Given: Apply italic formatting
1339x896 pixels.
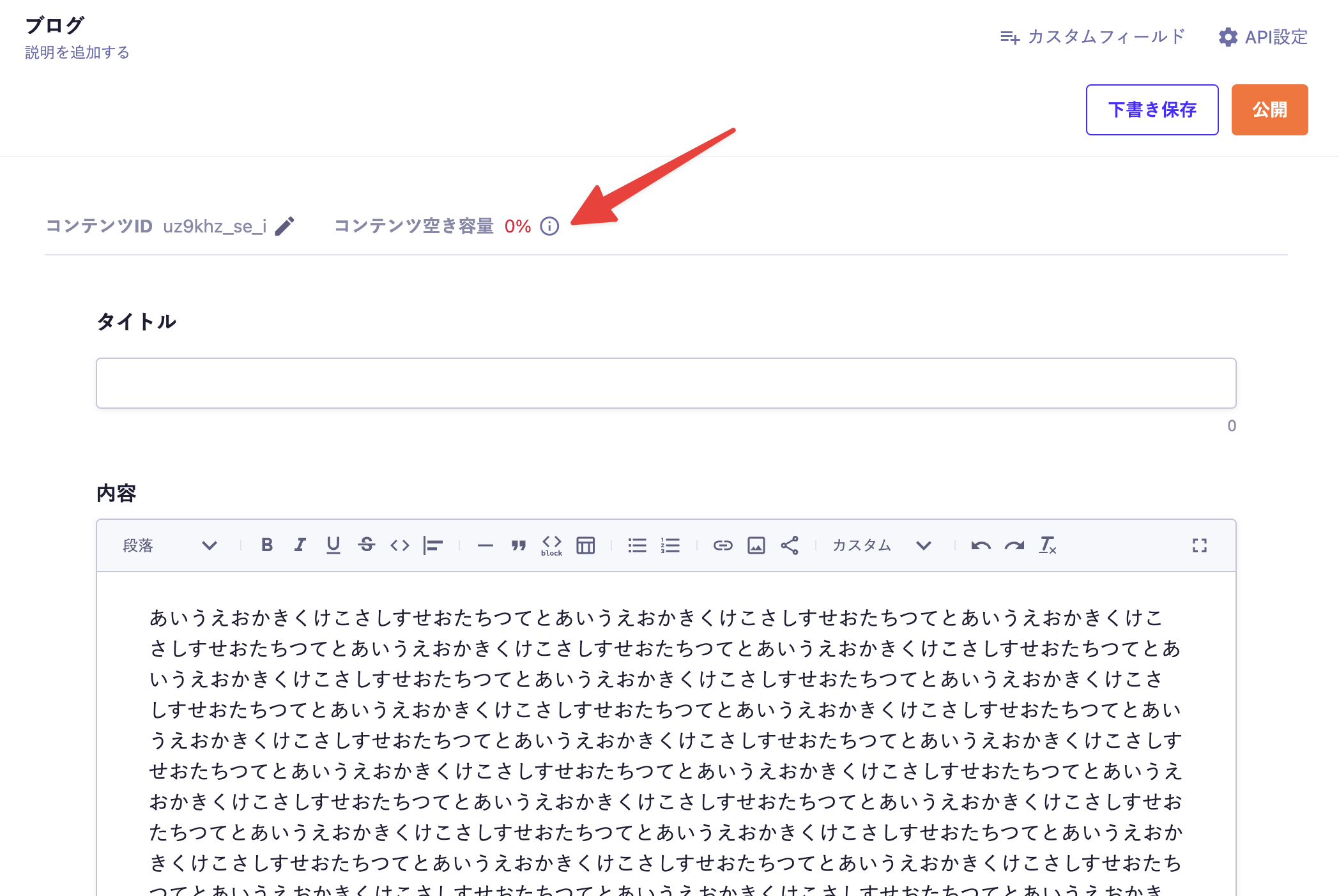Looking at the screenshot, I should coord(300,545).
